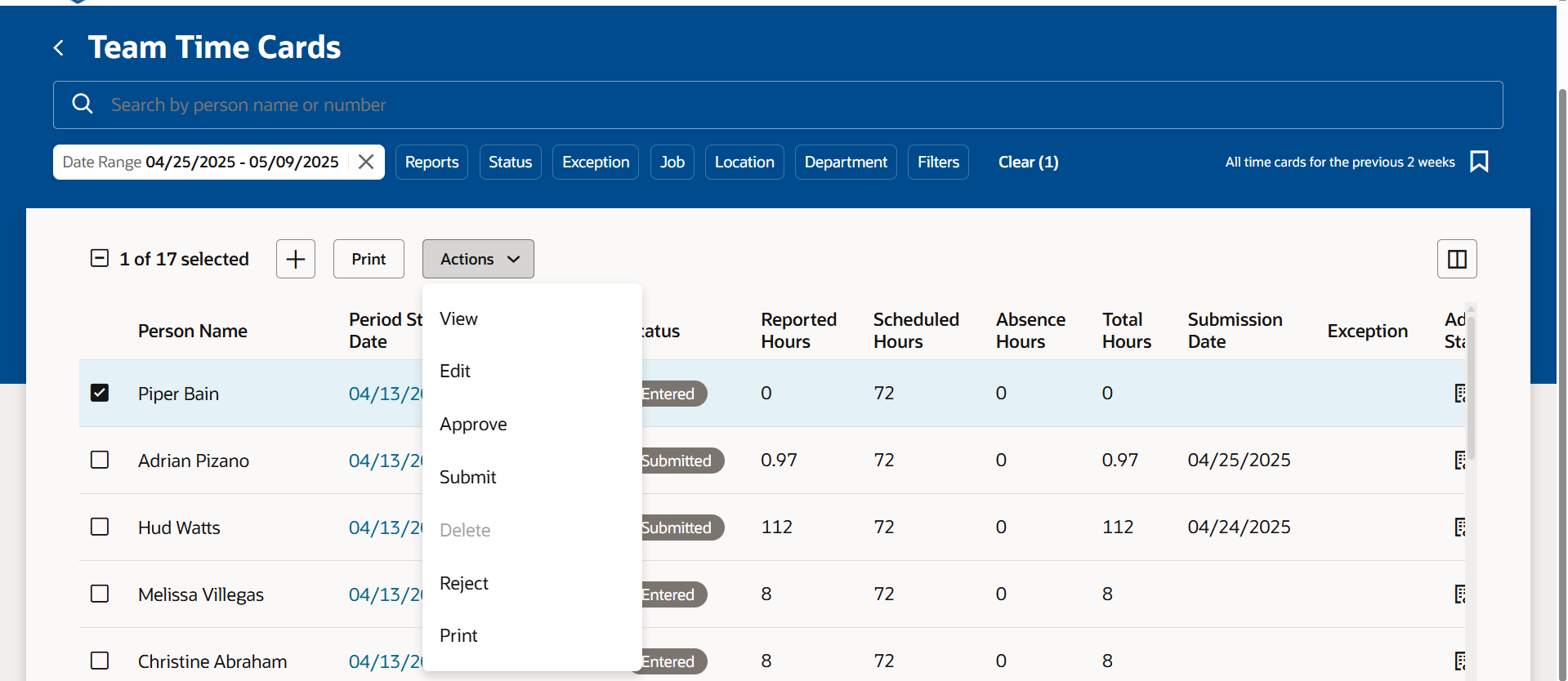Open Hud Watts's period start date link

tap(386, 527)
